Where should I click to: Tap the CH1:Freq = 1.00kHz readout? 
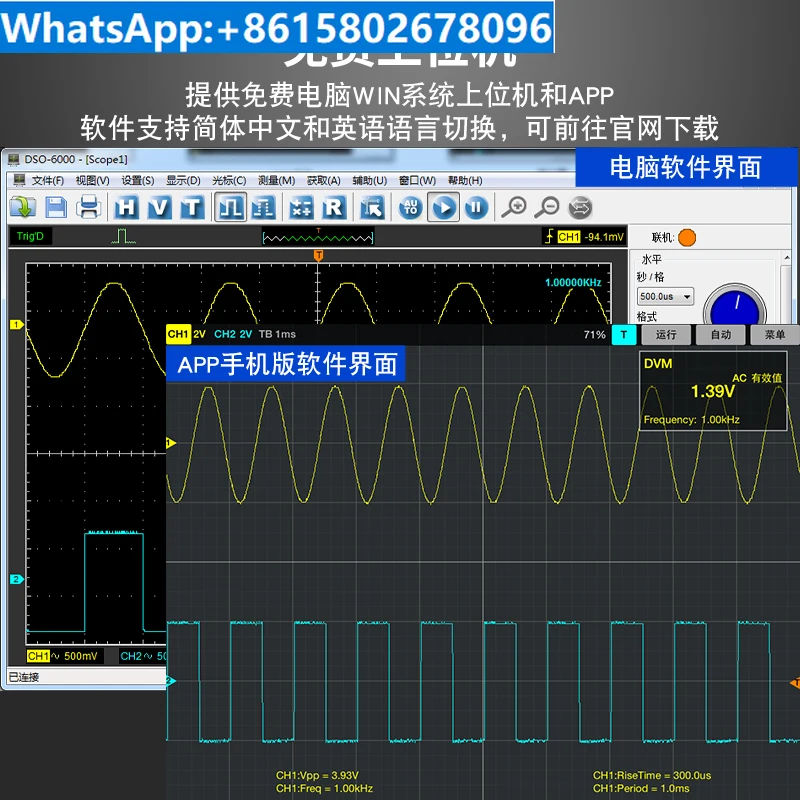click(324, 788)
